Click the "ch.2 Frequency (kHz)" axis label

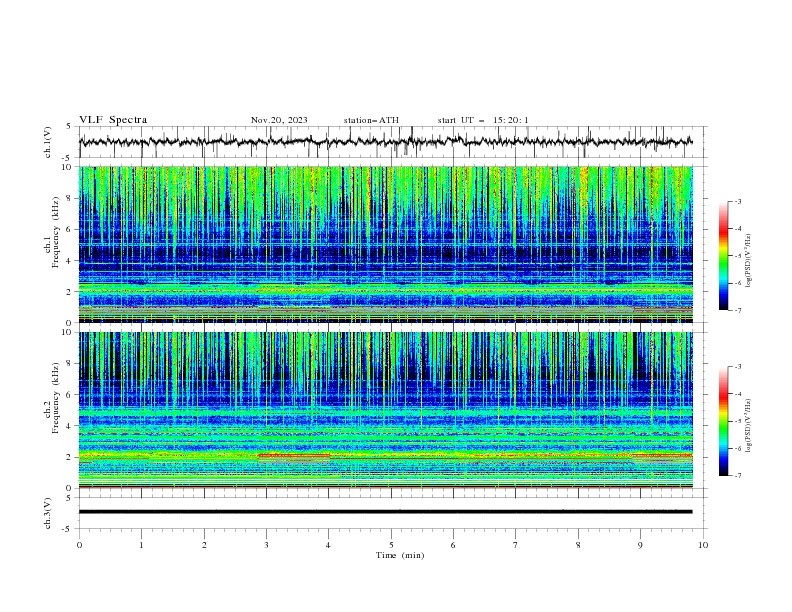tap(53, 398)
